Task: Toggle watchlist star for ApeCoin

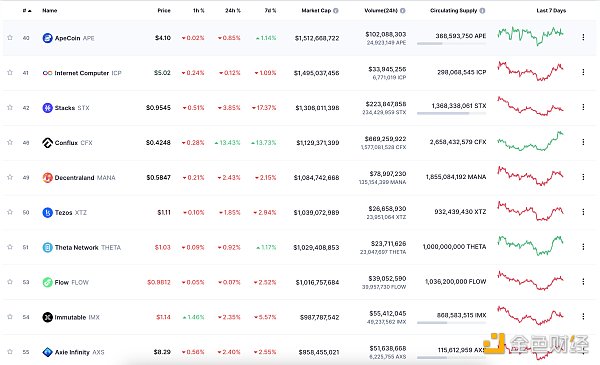Action: 10,37
